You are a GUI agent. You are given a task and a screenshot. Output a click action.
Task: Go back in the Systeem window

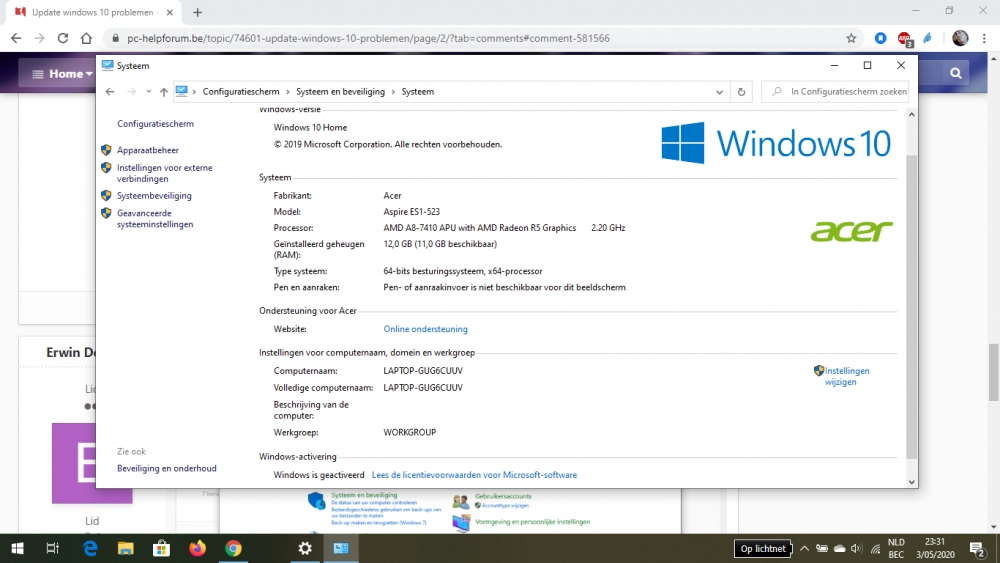[x=110, y=92]
